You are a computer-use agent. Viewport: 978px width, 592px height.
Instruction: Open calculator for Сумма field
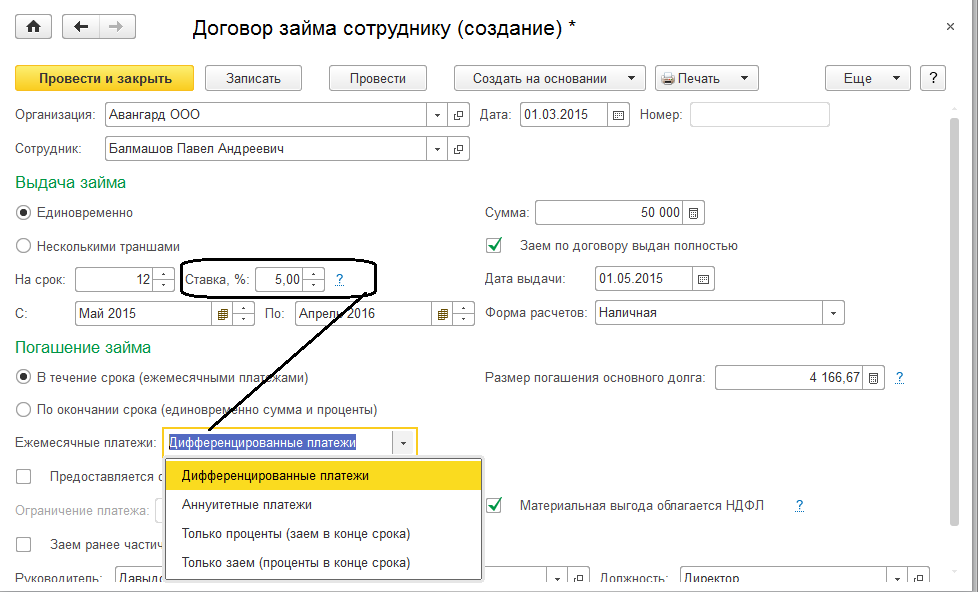click(695, 213)
